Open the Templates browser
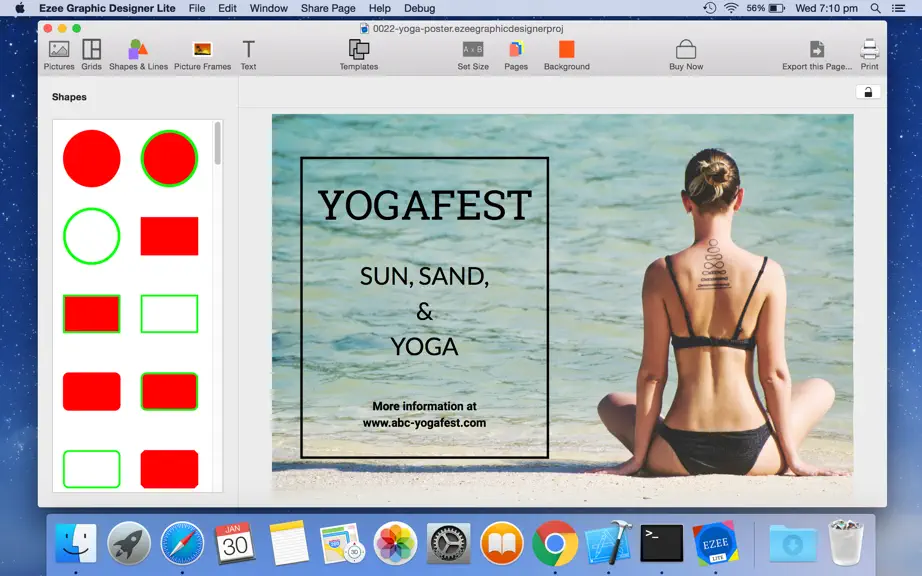The width and height of the screenshot is (922, 576). [x=359, y=55]
